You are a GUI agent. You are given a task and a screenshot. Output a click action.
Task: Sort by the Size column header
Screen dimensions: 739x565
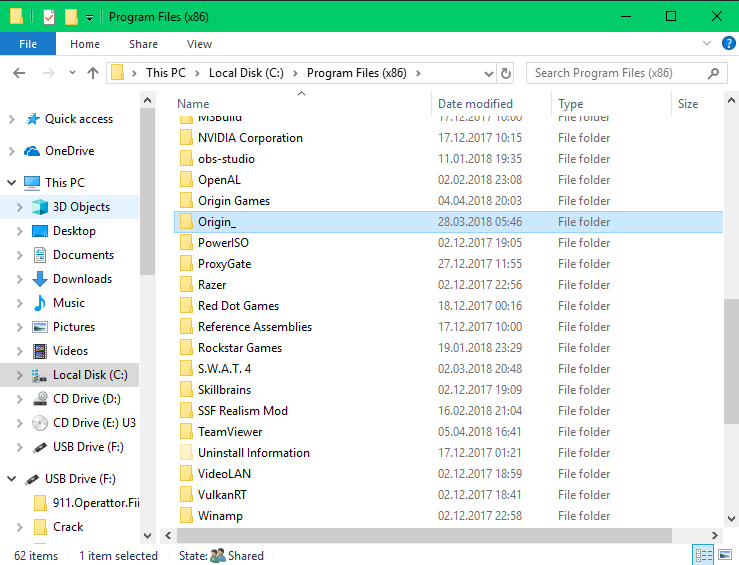coord(688,104)
